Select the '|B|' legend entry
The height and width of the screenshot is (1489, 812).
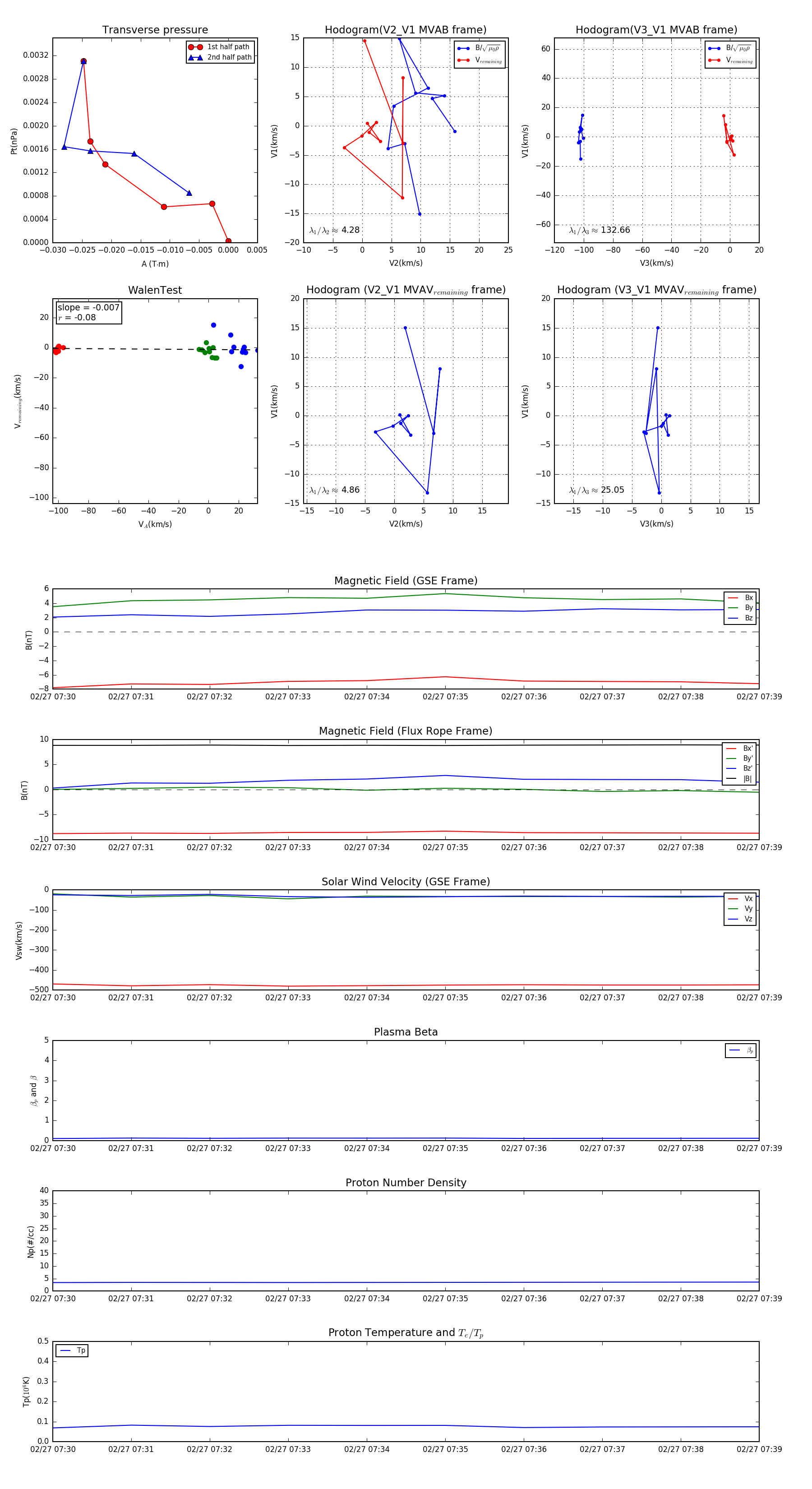point(739,779)
